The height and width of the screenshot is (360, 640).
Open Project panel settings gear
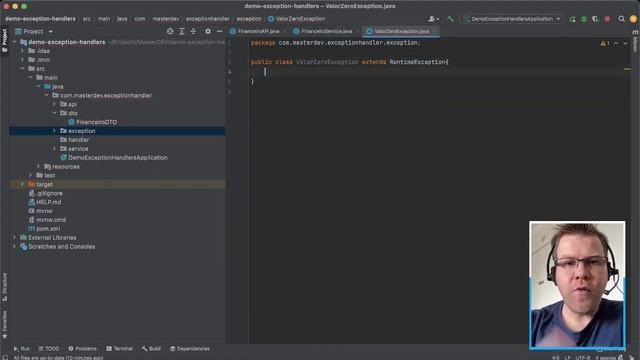(x=208, y=31)
